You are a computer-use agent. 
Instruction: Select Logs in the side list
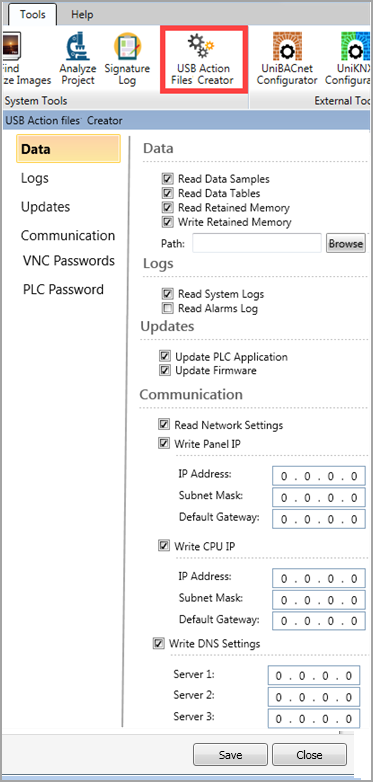(35, 178)
